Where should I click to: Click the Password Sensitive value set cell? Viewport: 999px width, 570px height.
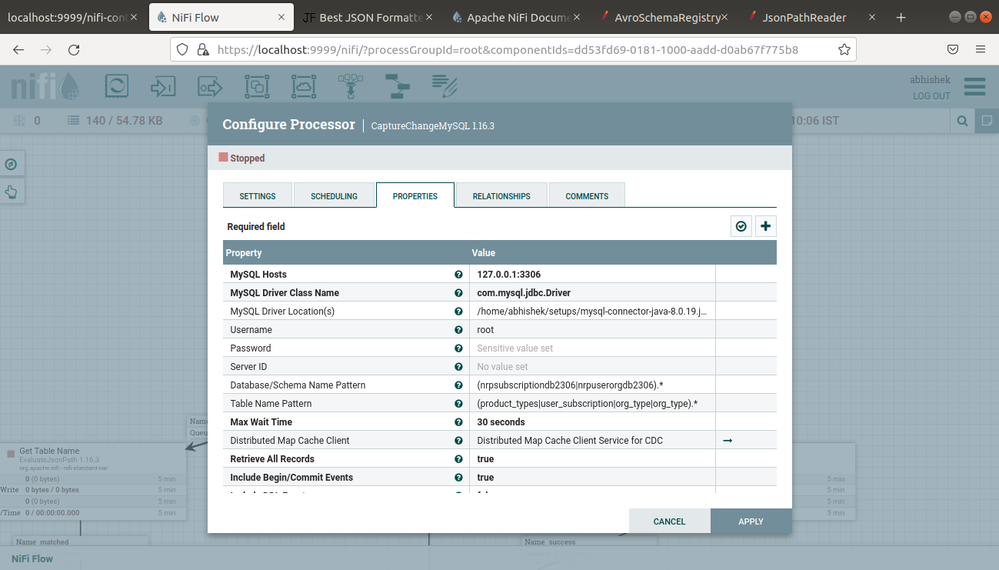tap(593, 348)
